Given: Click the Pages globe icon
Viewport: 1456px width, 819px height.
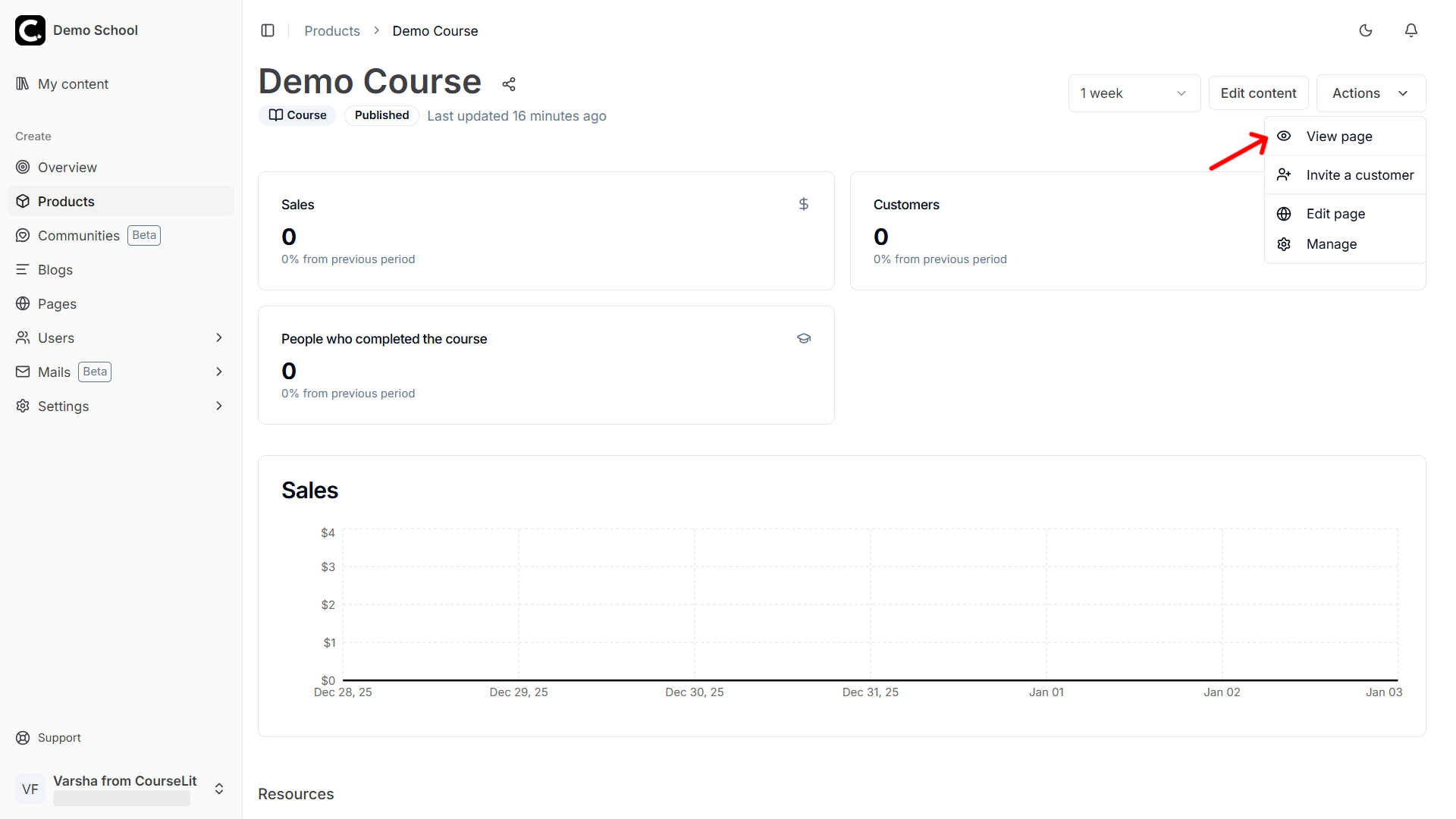Looking at the screenshot, I should coord(23,303).
